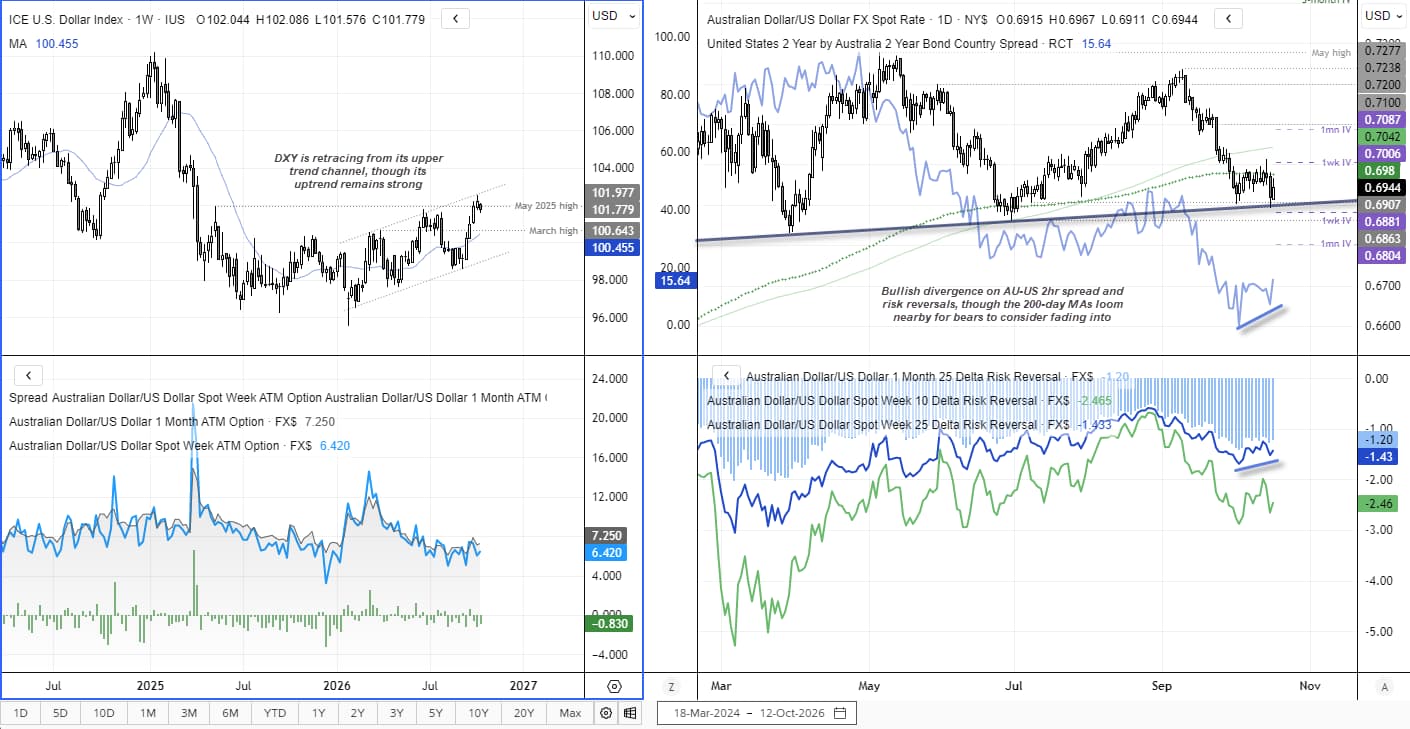Show the Max time range
The height and width of the screenshot is (729, 1410).
coord(570,713)
